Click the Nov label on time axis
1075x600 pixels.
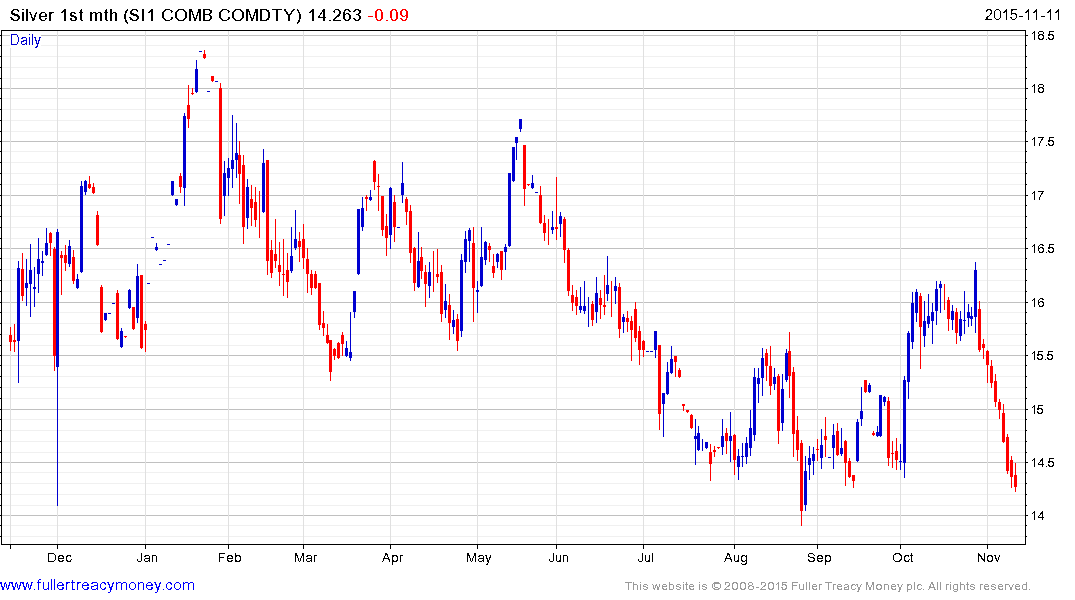pyautogui.click(x=989, y=557)
